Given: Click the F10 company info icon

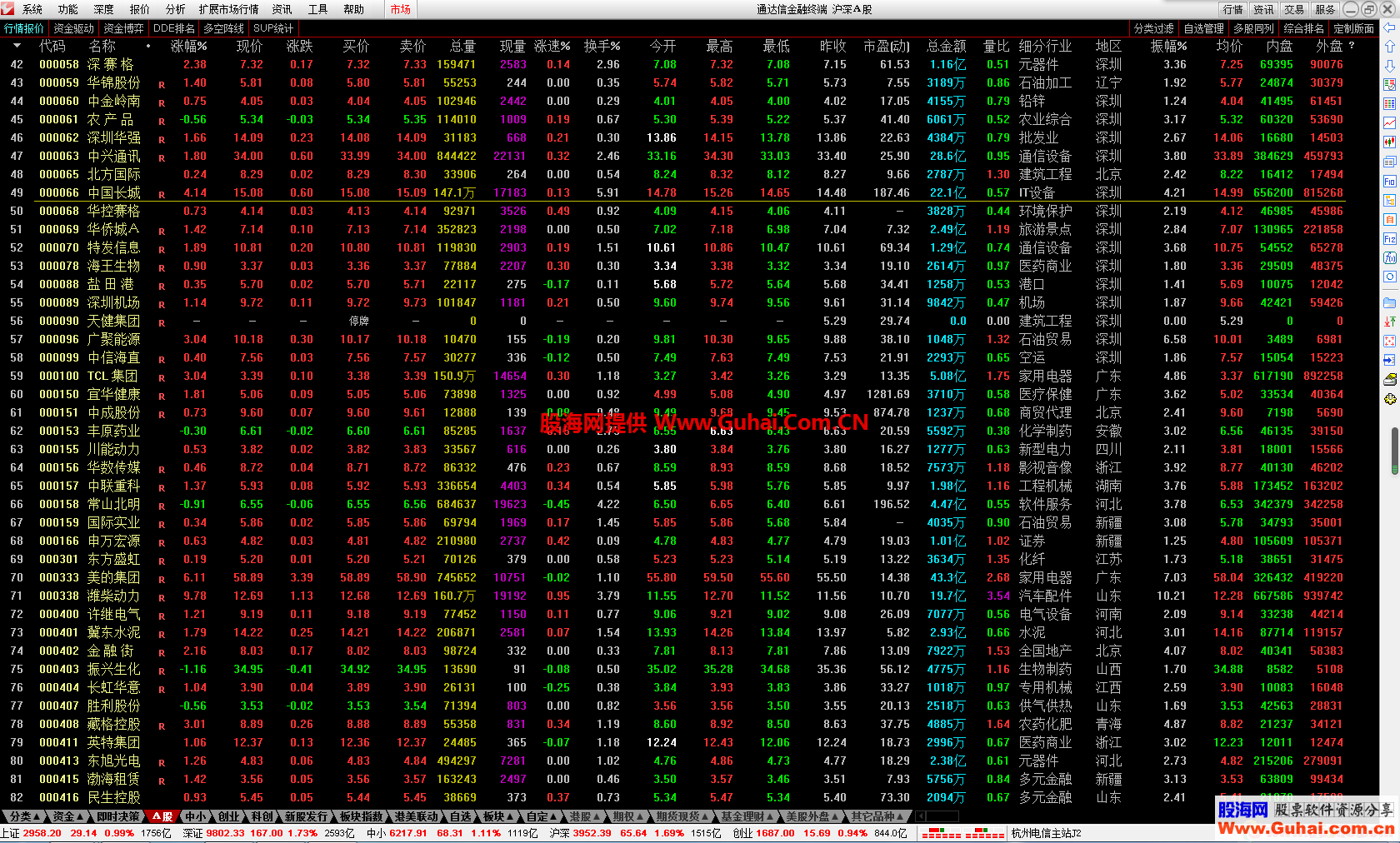Looking at the screenshot, I should point(1389,181).
